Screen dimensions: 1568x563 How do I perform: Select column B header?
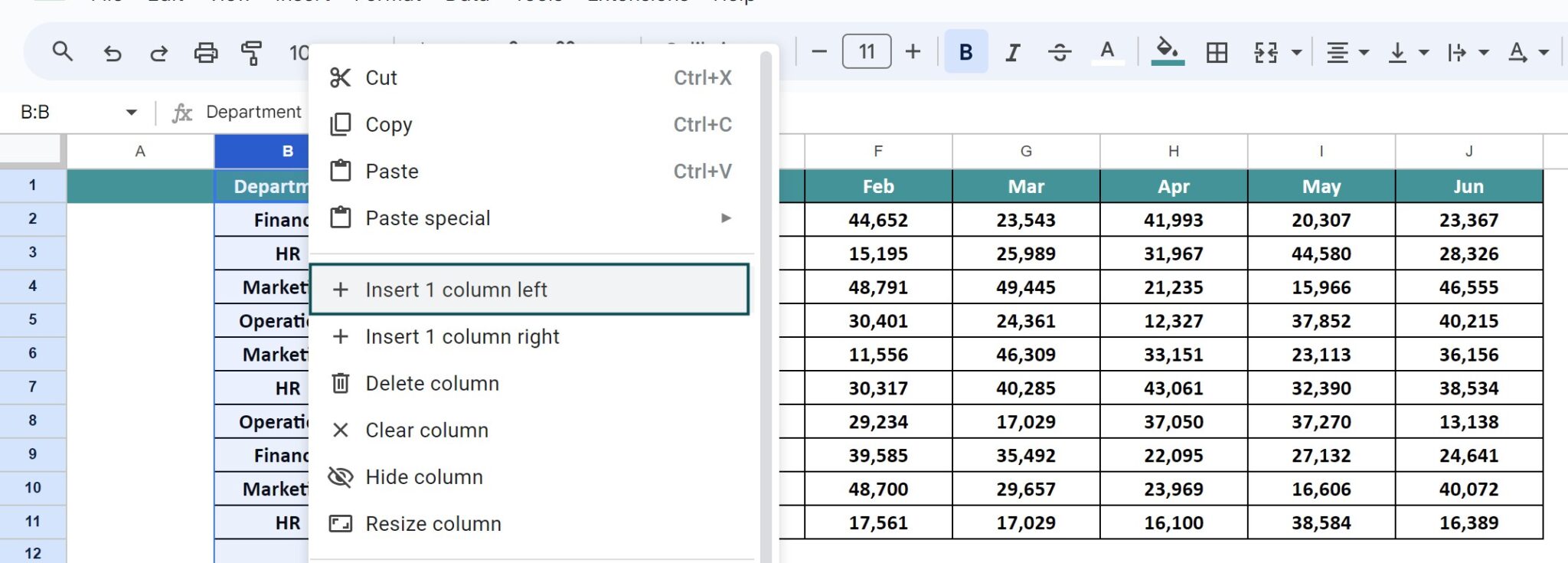click(261, 152)
